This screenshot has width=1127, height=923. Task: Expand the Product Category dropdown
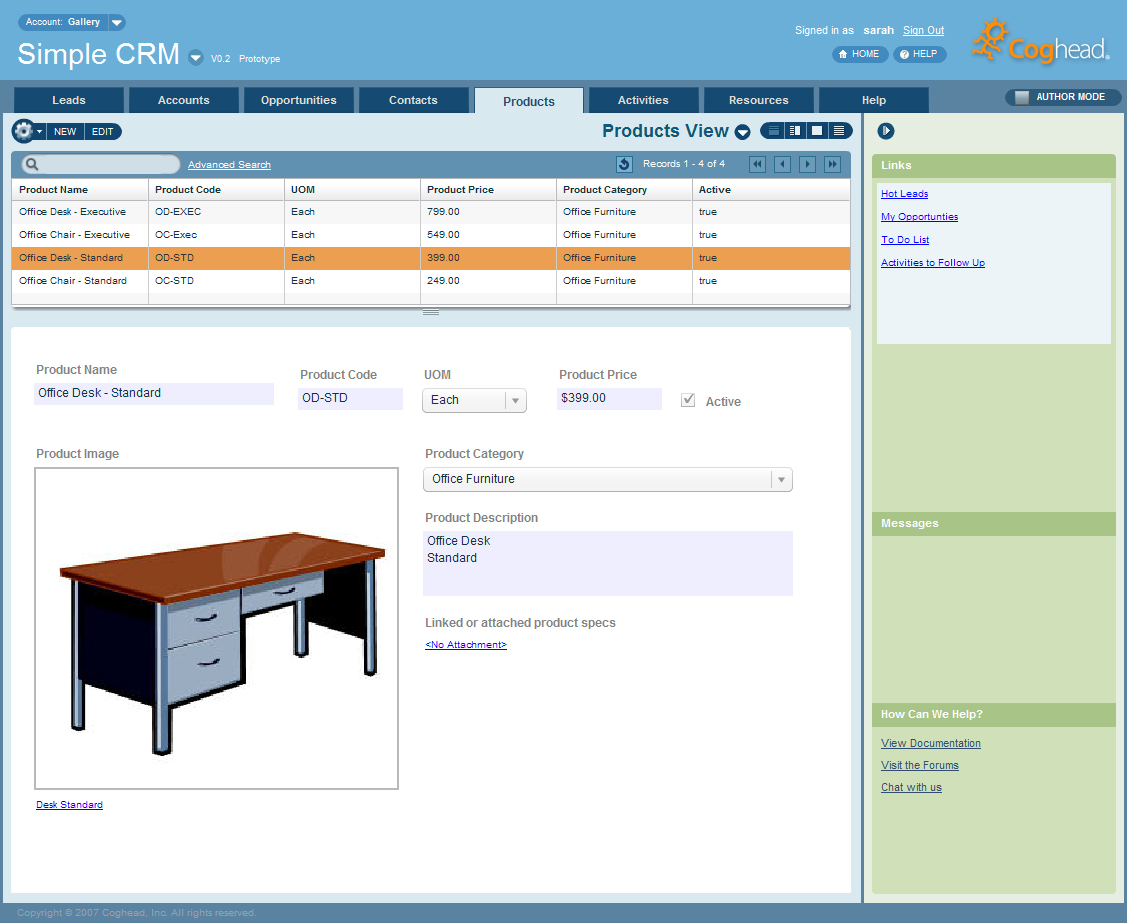point(781,480)
